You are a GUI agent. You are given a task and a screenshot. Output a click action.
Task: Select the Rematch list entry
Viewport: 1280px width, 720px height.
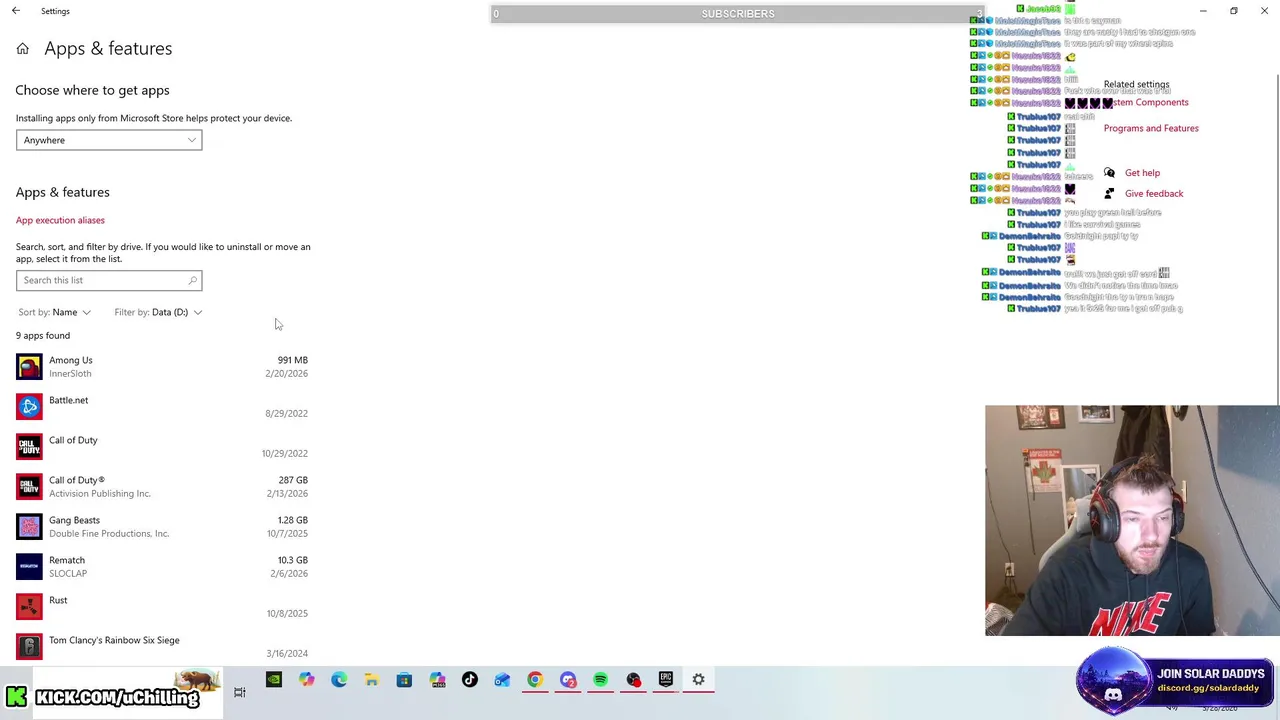[x=162, y=567]
